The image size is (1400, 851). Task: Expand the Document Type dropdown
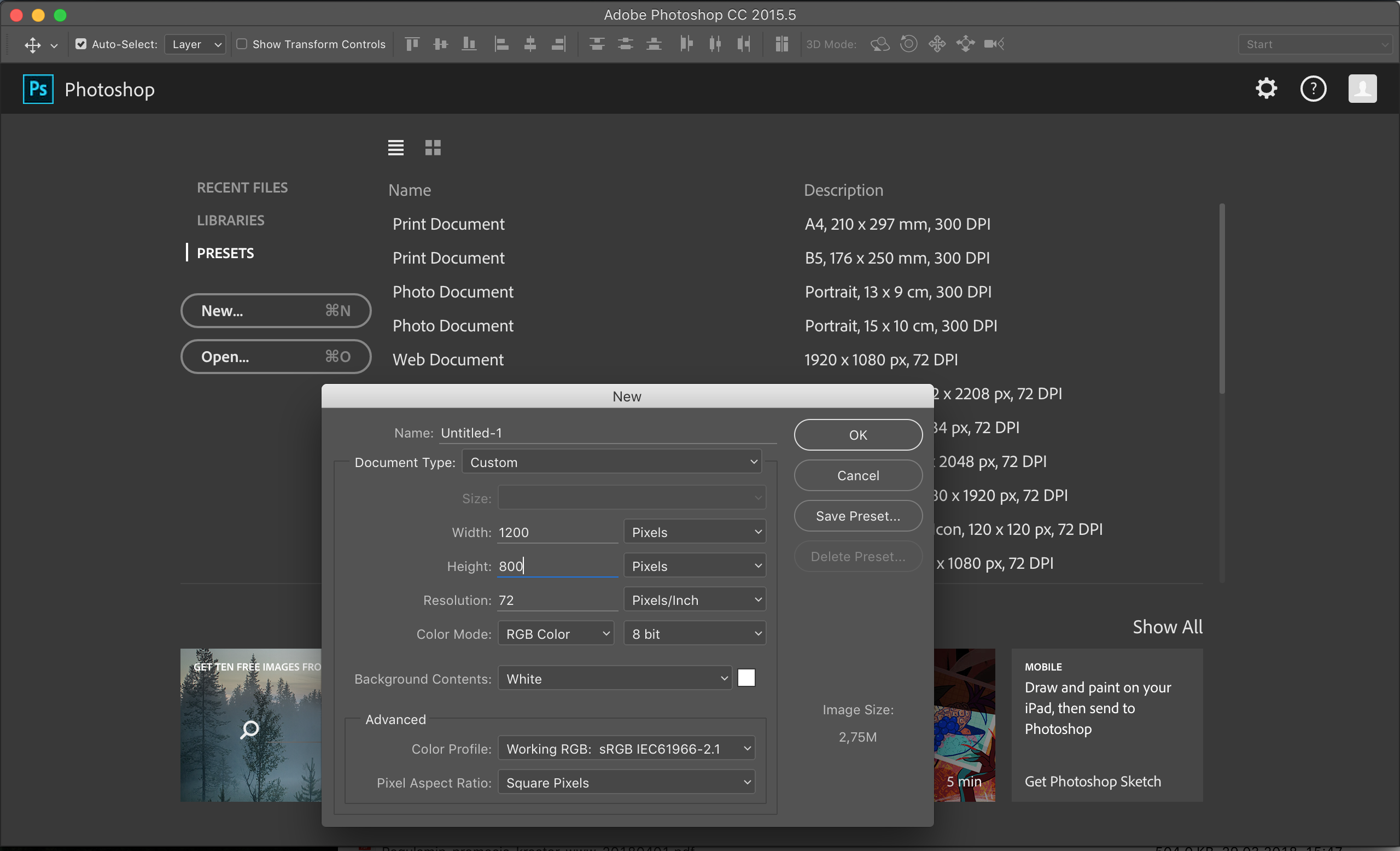pos(612,462)
